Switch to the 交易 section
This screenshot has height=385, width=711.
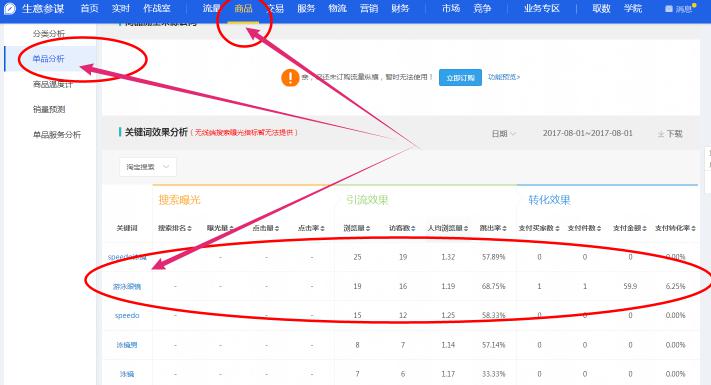275,9
